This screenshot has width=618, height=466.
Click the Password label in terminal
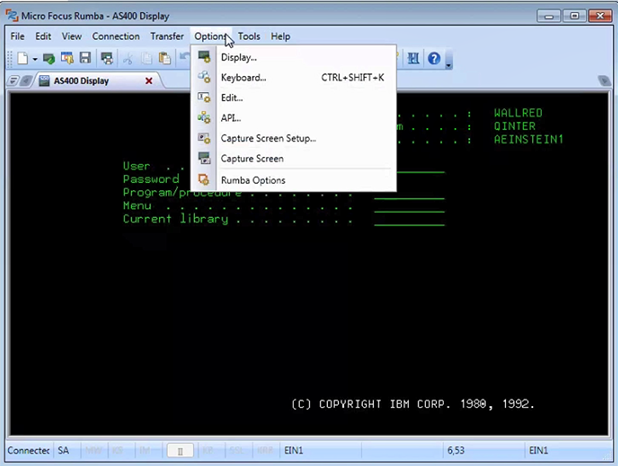(x=151, y=179)
